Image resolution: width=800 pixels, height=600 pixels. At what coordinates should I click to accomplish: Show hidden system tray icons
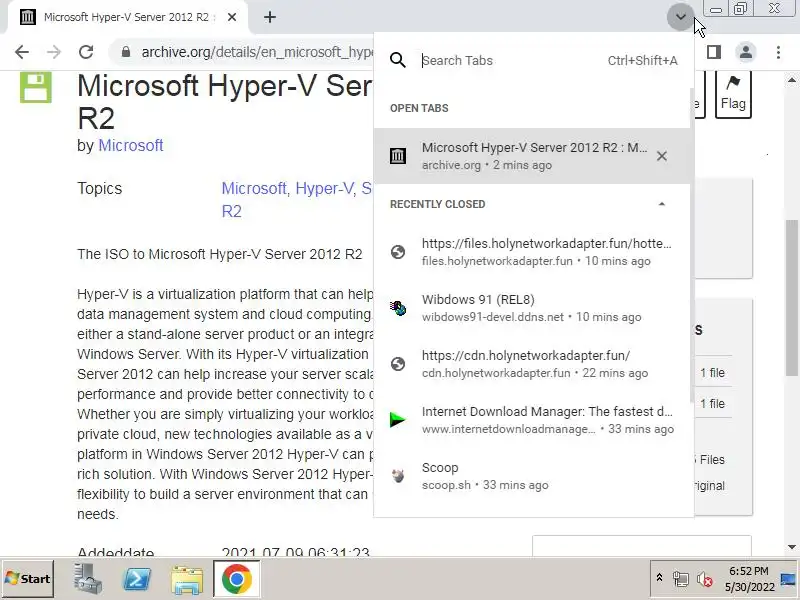(659, 578)
